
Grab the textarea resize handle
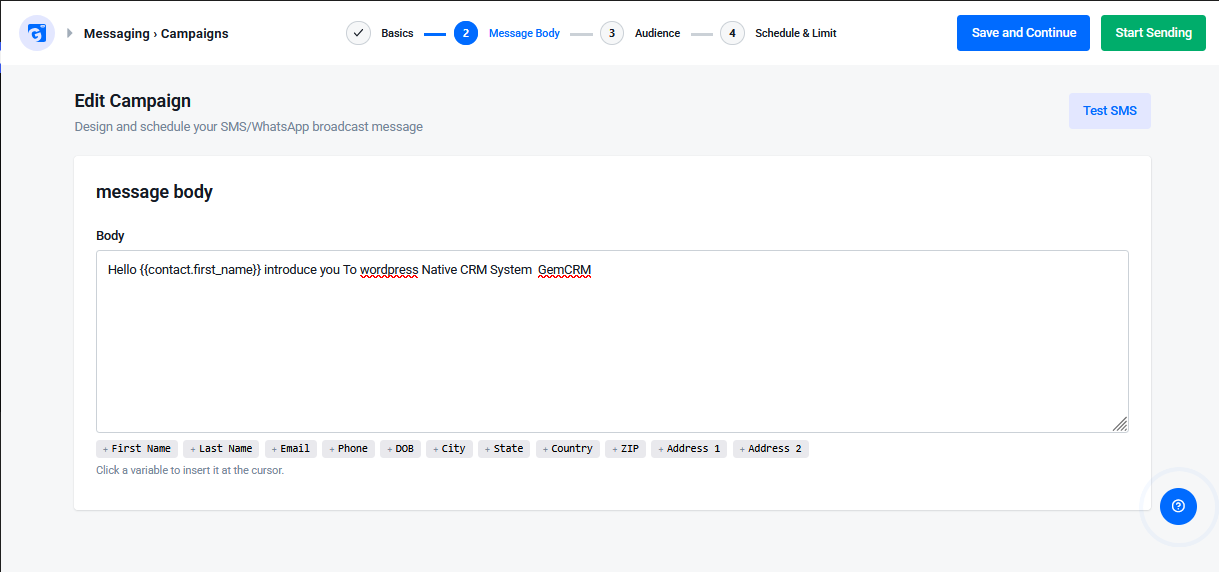coord(1120,424)
